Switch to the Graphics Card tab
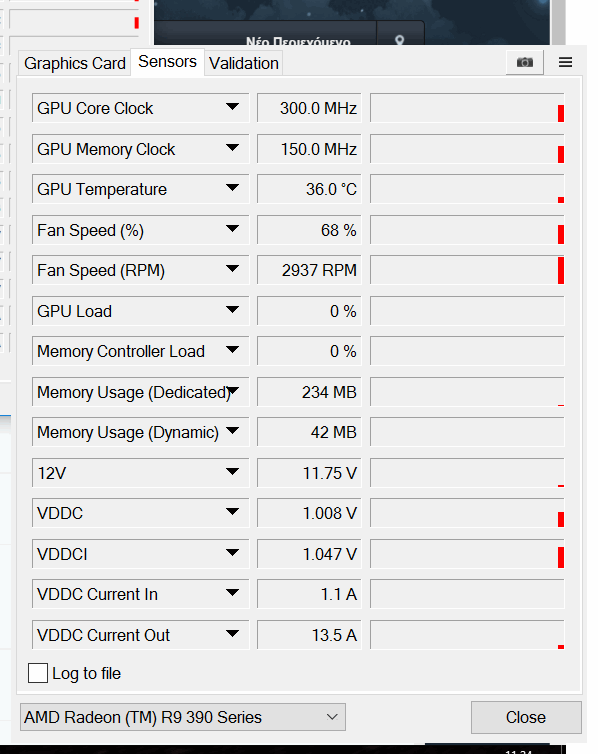598x754 pixels. pos(75,63)
